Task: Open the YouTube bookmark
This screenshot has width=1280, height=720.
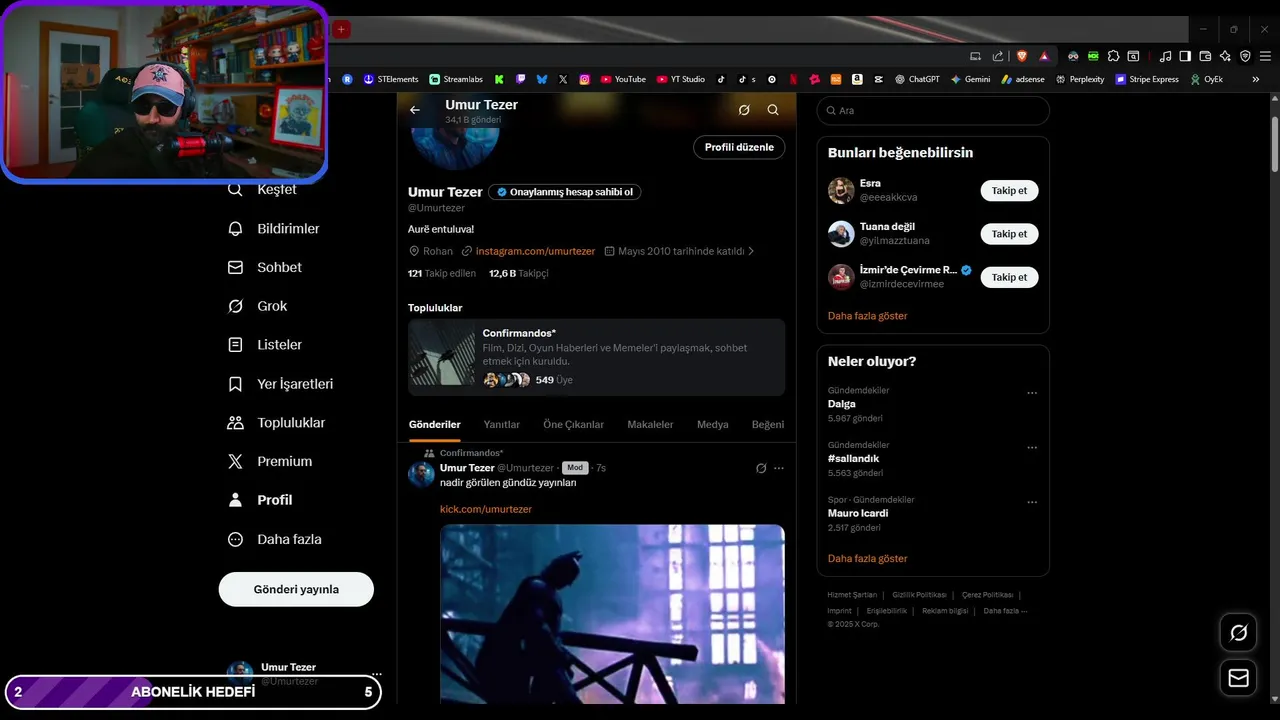Action: [623, 79]
